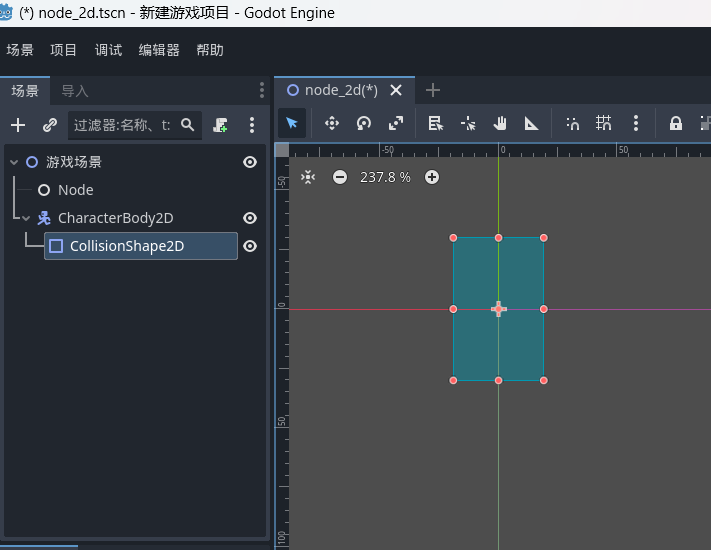Screen dimensions: 711x550
Task: Lock the selected node with padlock icon
Action: [676, 123]
